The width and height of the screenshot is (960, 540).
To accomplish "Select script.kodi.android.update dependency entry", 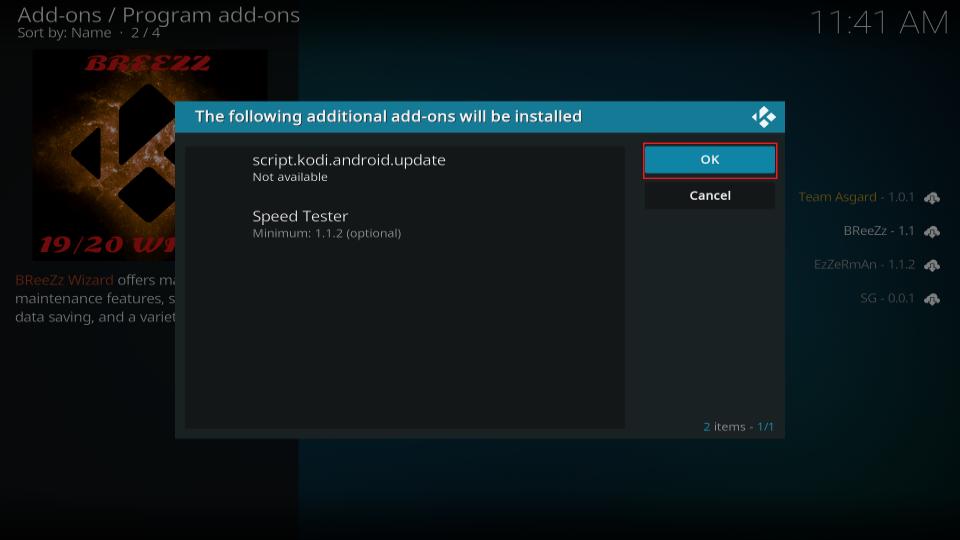I will pyautogui.click(x=405, y=168).
